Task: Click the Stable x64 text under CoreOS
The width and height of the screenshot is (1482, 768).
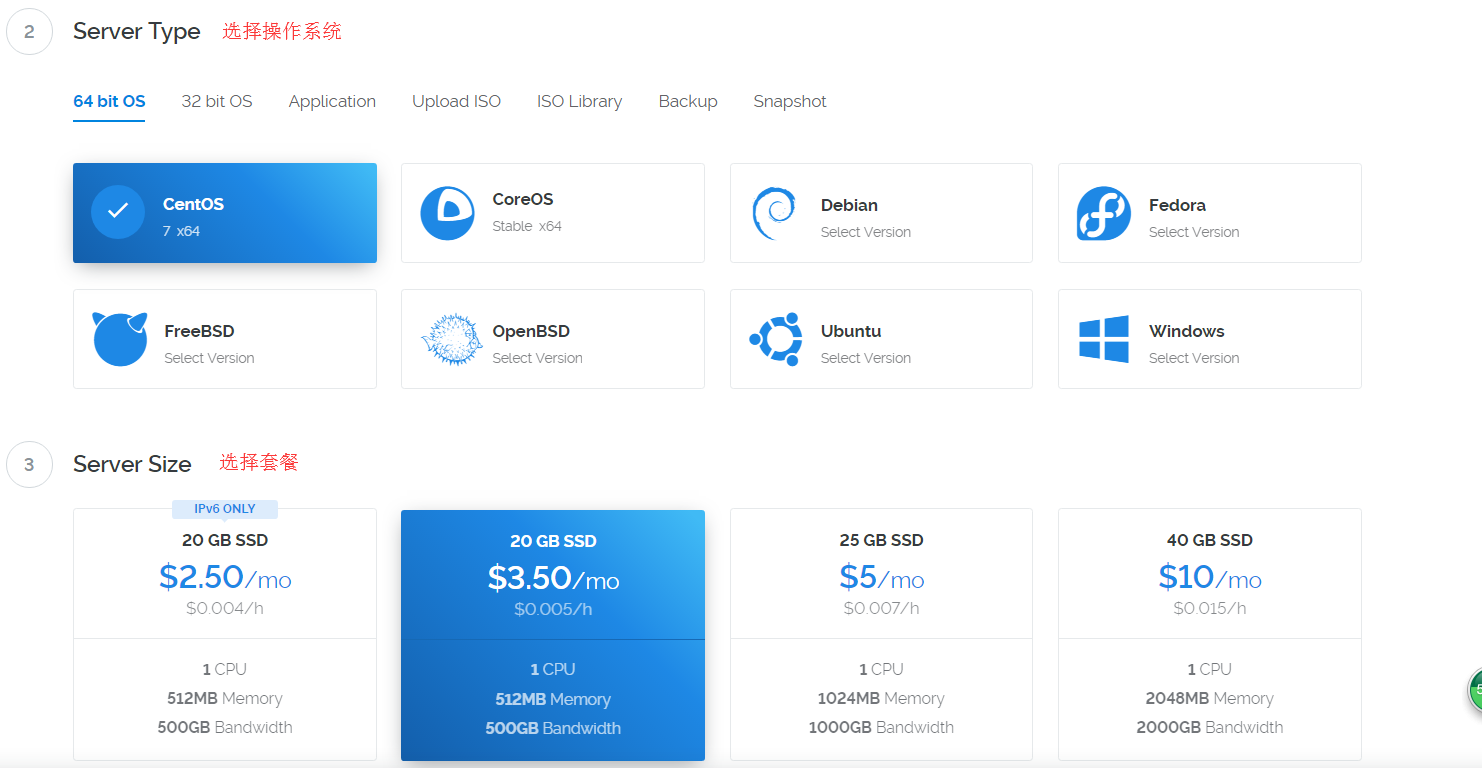Action: tap(527, 226)
